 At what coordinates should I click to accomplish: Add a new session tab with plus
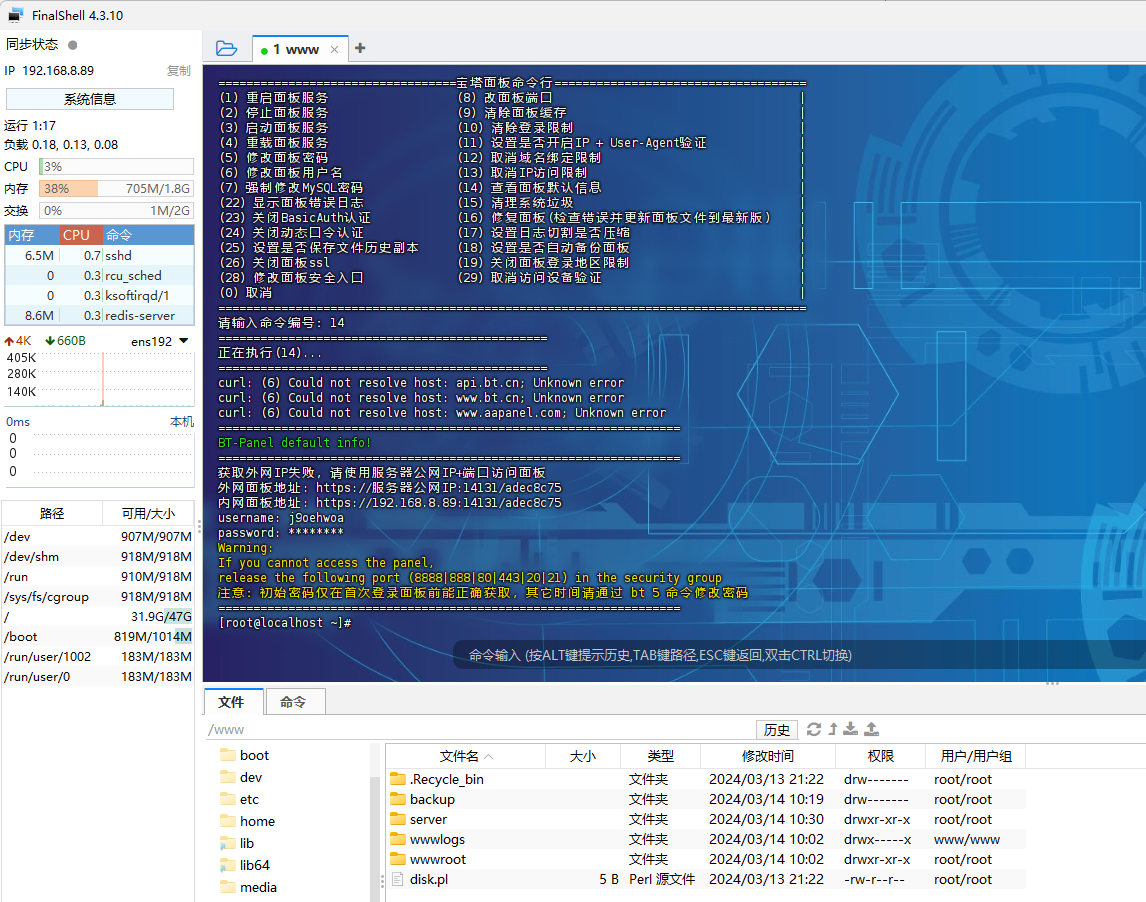pyautogui.click(x=360, y=48)
